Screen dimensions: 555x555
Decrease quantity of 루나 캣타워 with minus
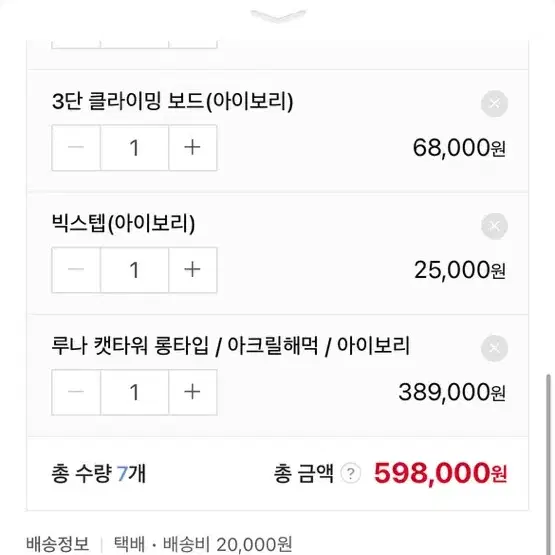pyautogui.click(x=76, y=392)
